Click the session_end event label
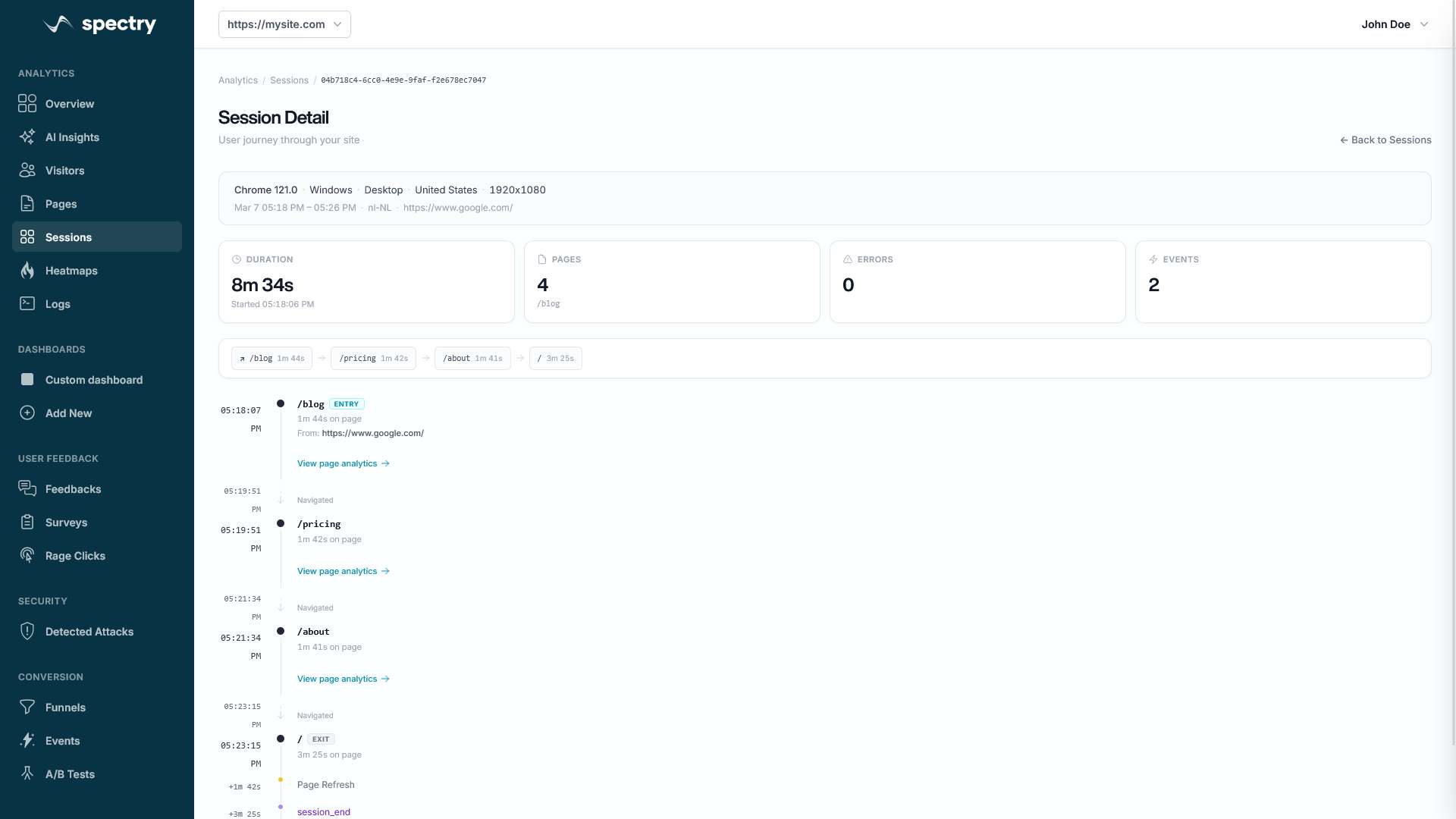This screenshot has width=1456, height=819. point(324,812)
